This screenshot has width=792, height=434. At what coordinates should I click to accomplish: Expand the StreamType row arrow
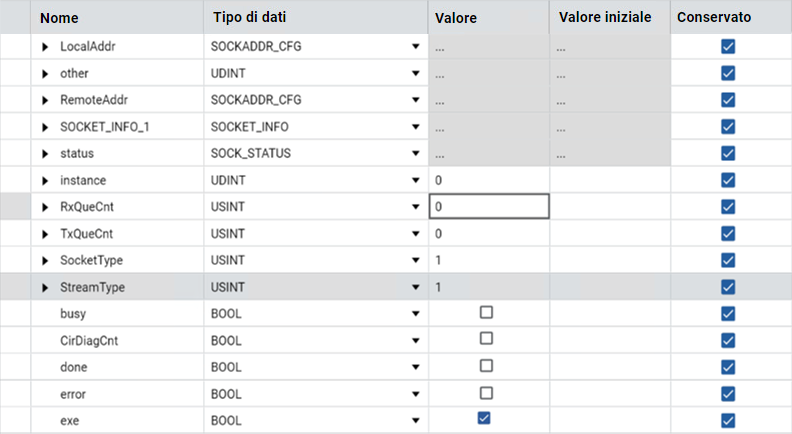45,287
